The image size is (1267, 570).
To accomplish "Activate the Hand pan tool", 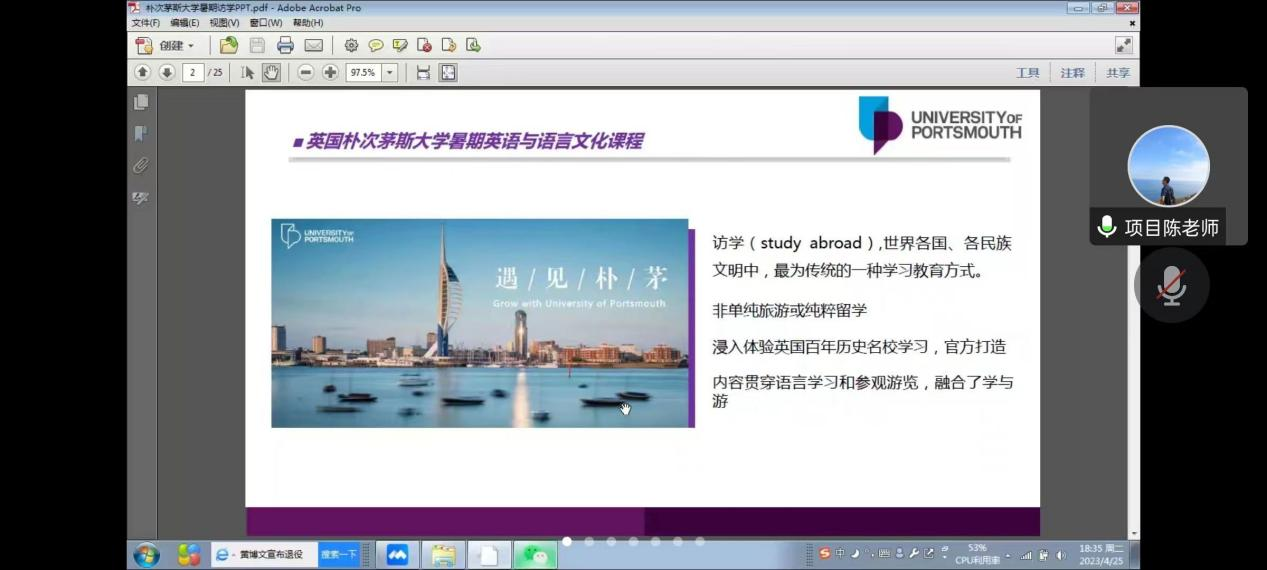I will coord(271,72).
